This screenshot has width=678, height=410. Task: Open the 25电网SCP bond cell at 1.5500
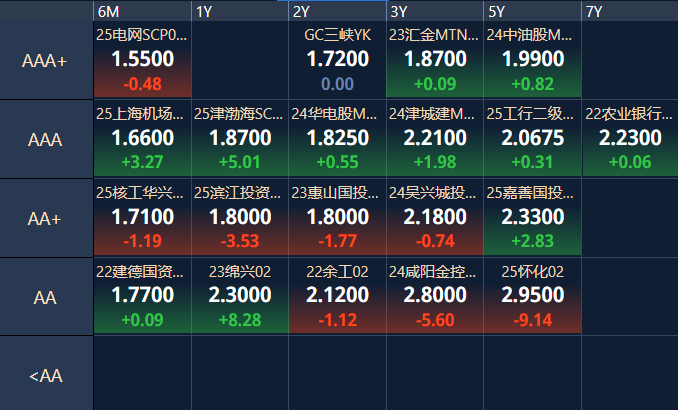click(x=142, y=61)
